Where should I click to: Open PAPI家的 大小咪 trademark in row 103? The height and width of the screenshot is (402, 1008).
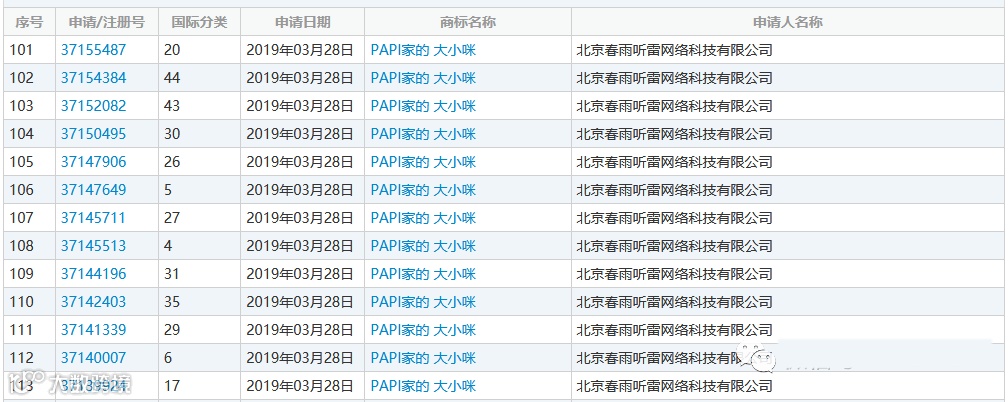tap(424, 106)
